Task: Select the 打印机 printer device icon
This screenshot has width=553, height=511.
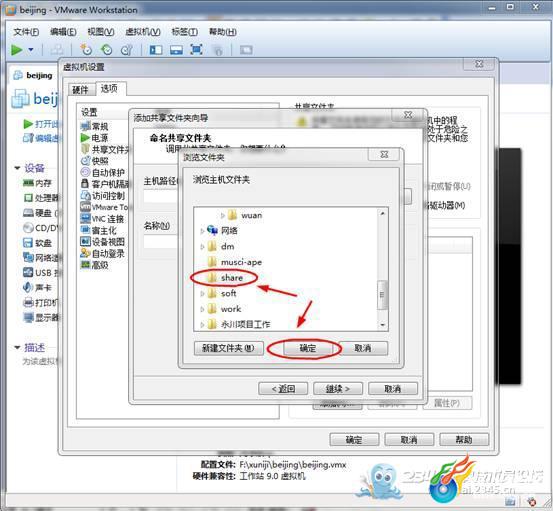Action: (x=28, y=303)
